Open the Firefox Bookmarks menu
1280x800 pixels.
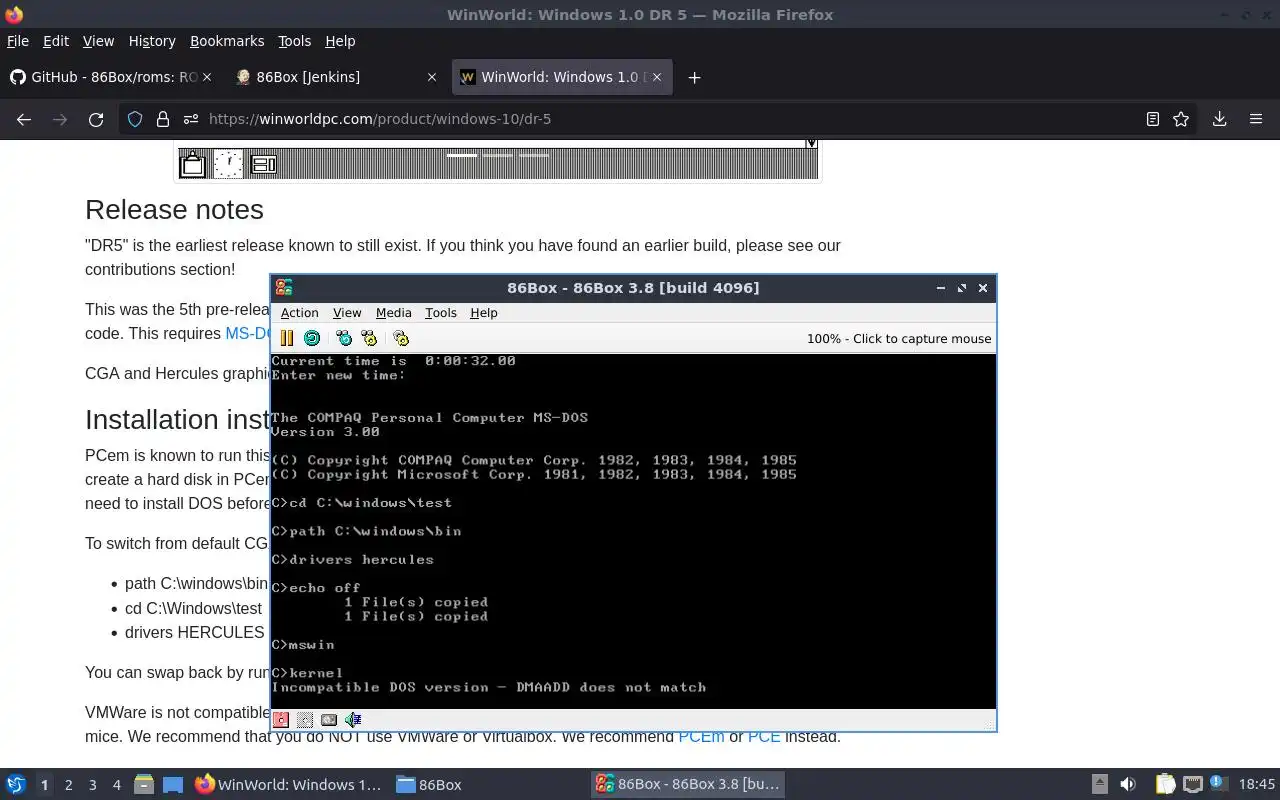[227, 41]
